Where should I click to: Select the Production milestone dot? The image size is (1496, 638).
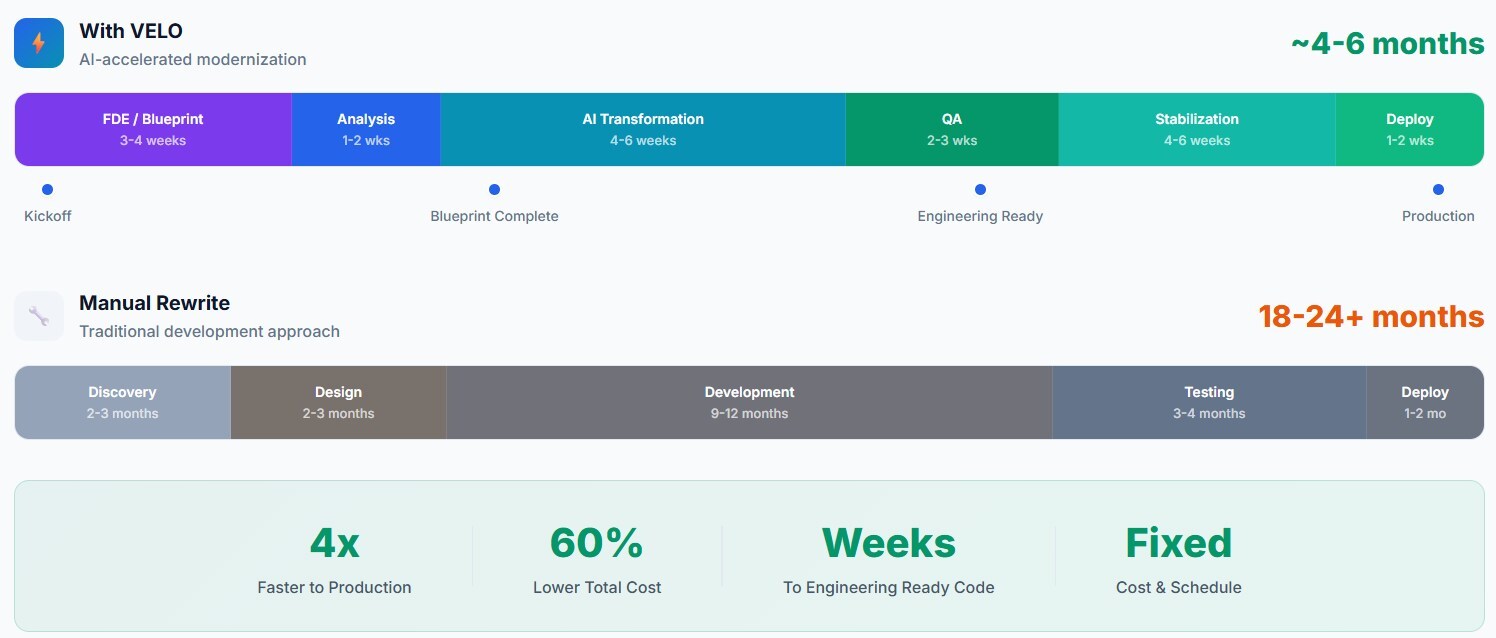1438,190
